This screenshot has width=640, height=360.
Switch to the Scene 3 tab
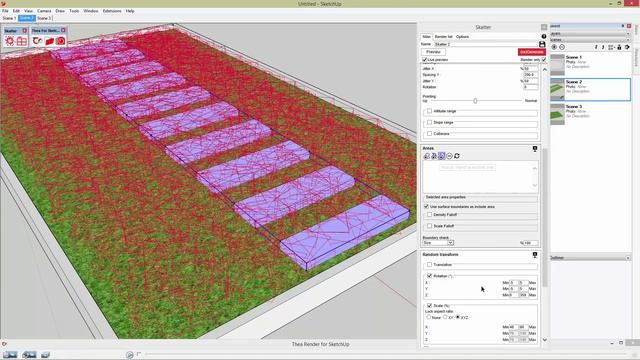(x=44, y=18)
